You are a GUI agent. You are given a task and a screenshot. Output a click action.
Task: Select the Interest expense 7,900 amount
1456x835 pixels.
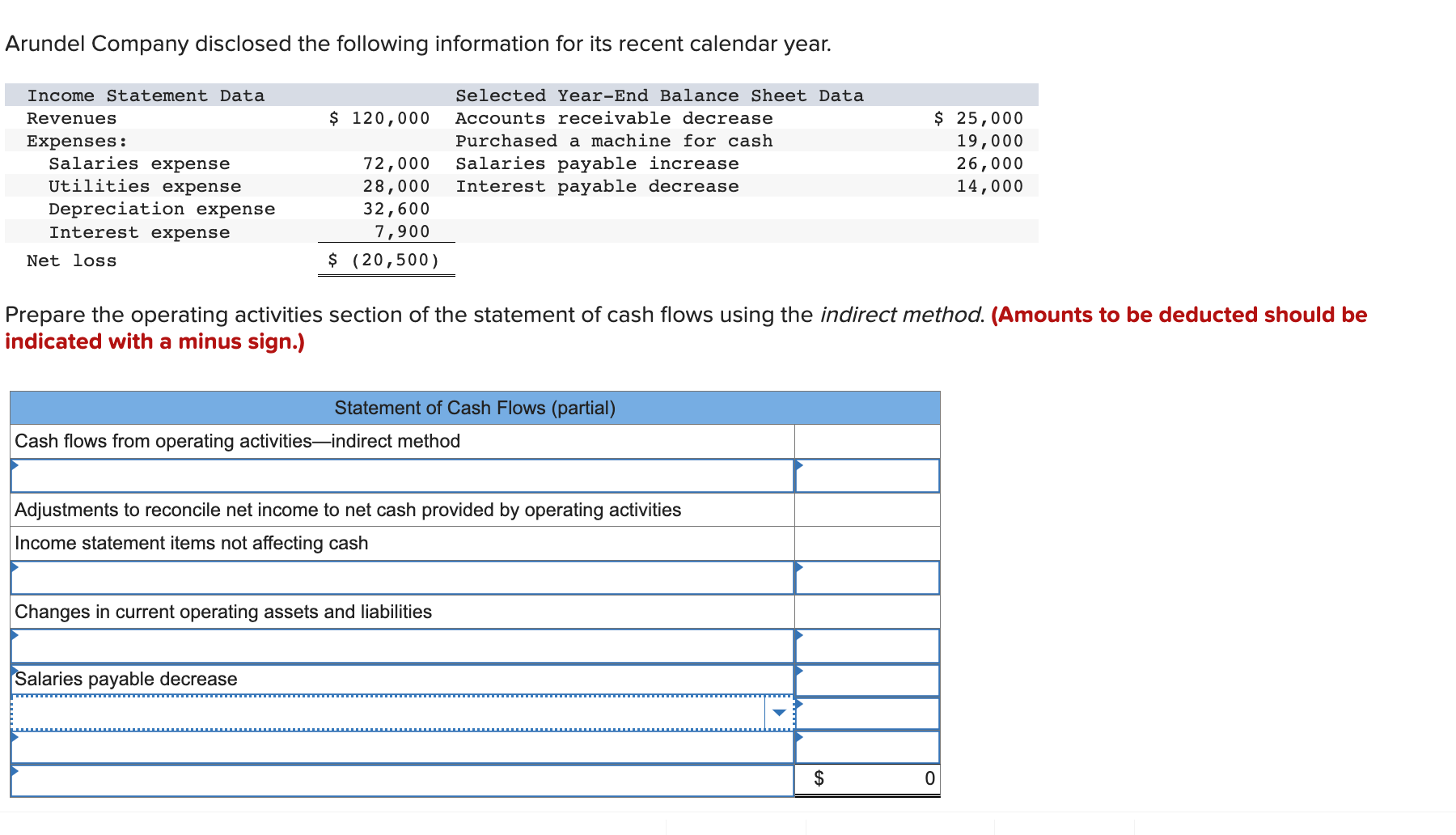401,231
